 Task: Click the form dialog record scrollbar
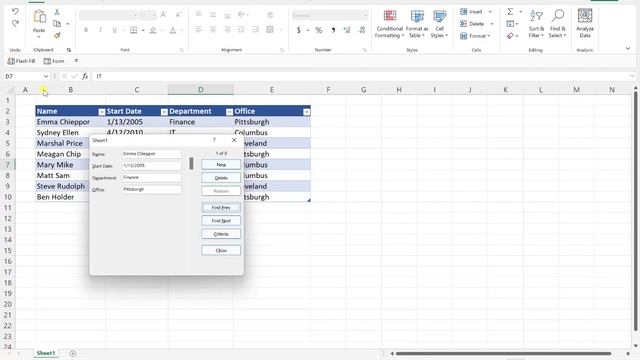[191, 164]
